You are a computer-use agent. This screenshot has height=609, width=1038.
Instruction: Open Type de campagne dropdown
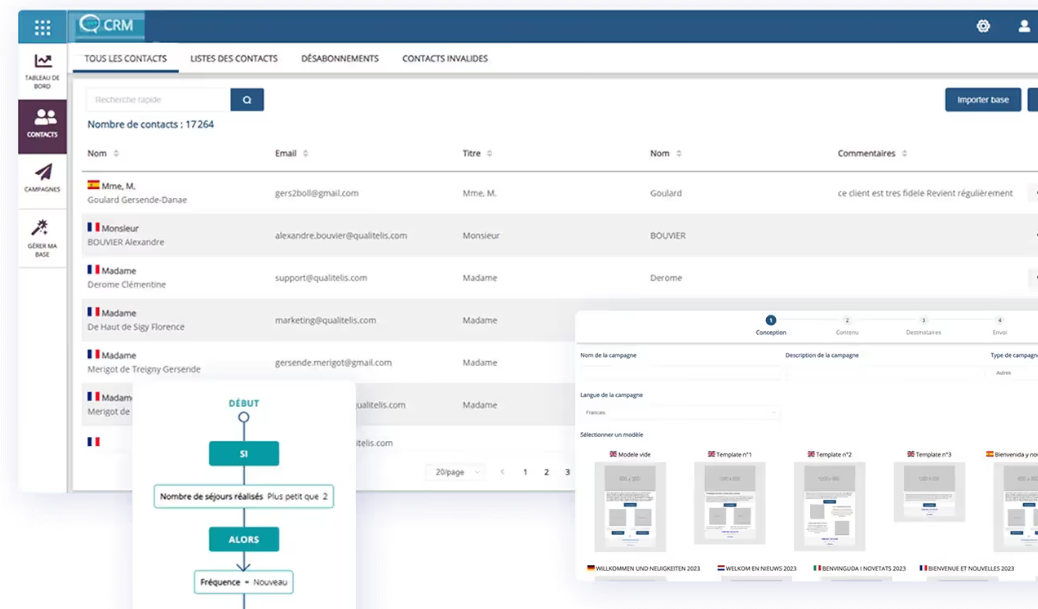tap(1013, 373)
